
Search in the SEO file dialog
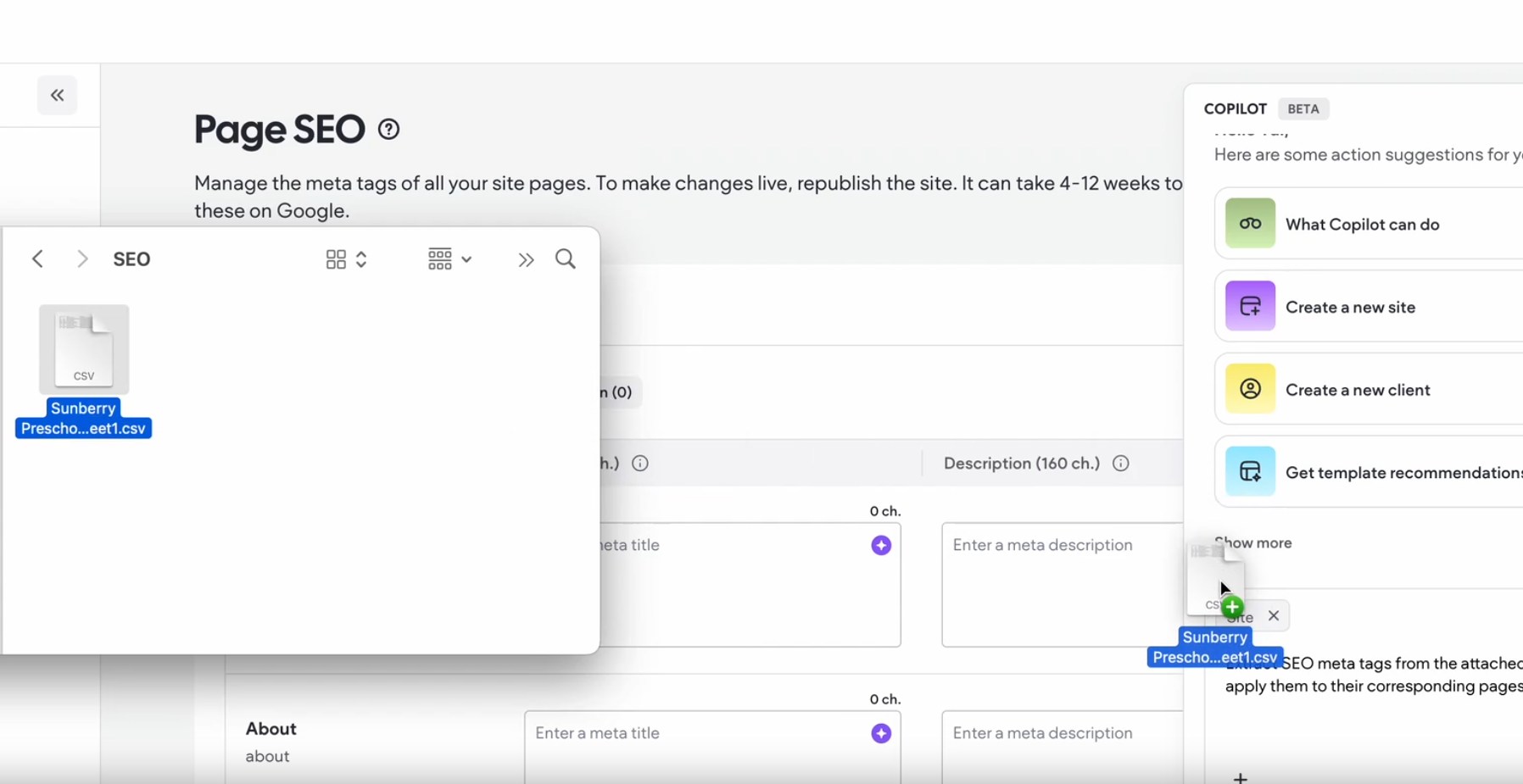coord(566,259)
